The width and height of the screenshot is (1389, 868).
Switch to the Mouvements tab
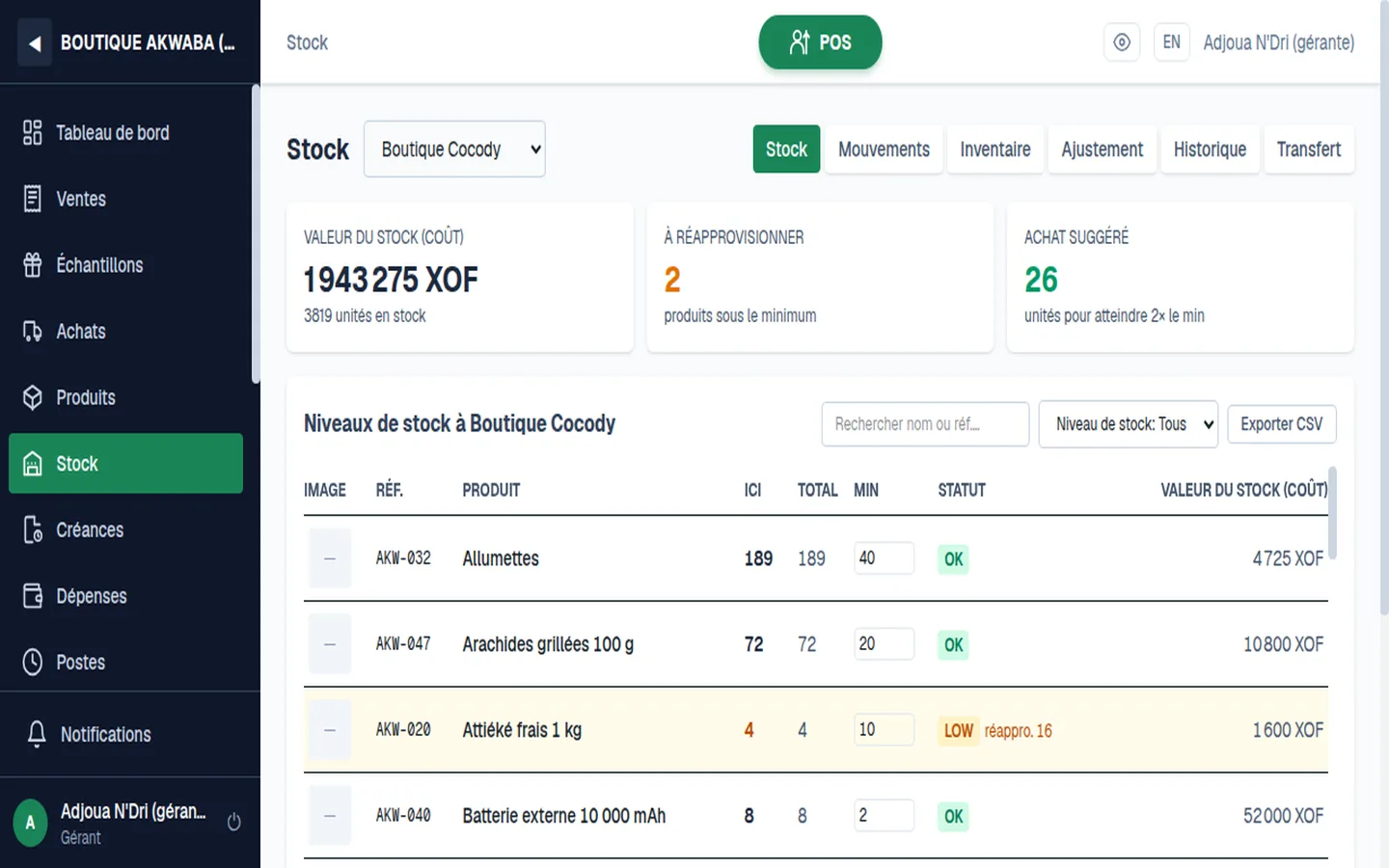(884, 149)
